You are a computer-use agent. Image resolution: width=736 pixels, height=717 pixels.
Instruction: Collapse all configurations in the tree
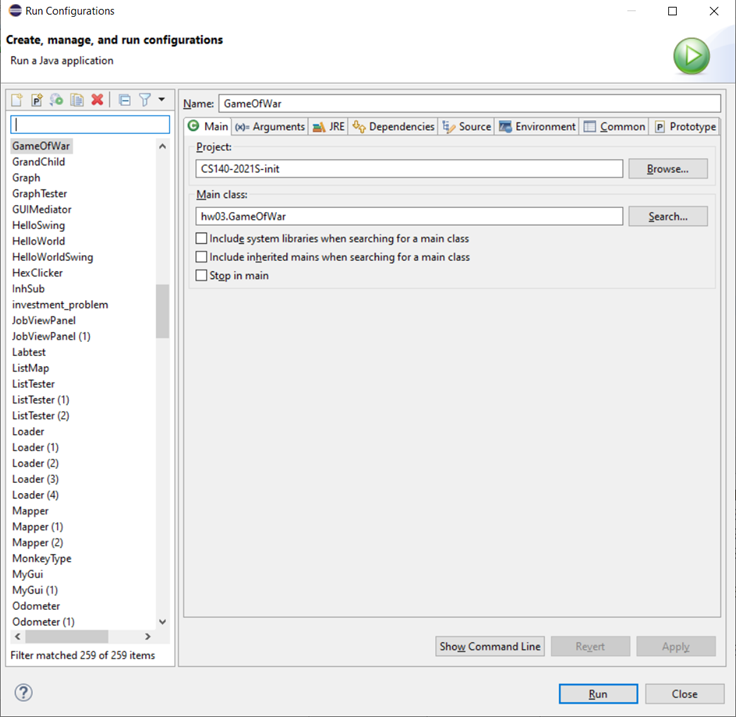(124, 100)
